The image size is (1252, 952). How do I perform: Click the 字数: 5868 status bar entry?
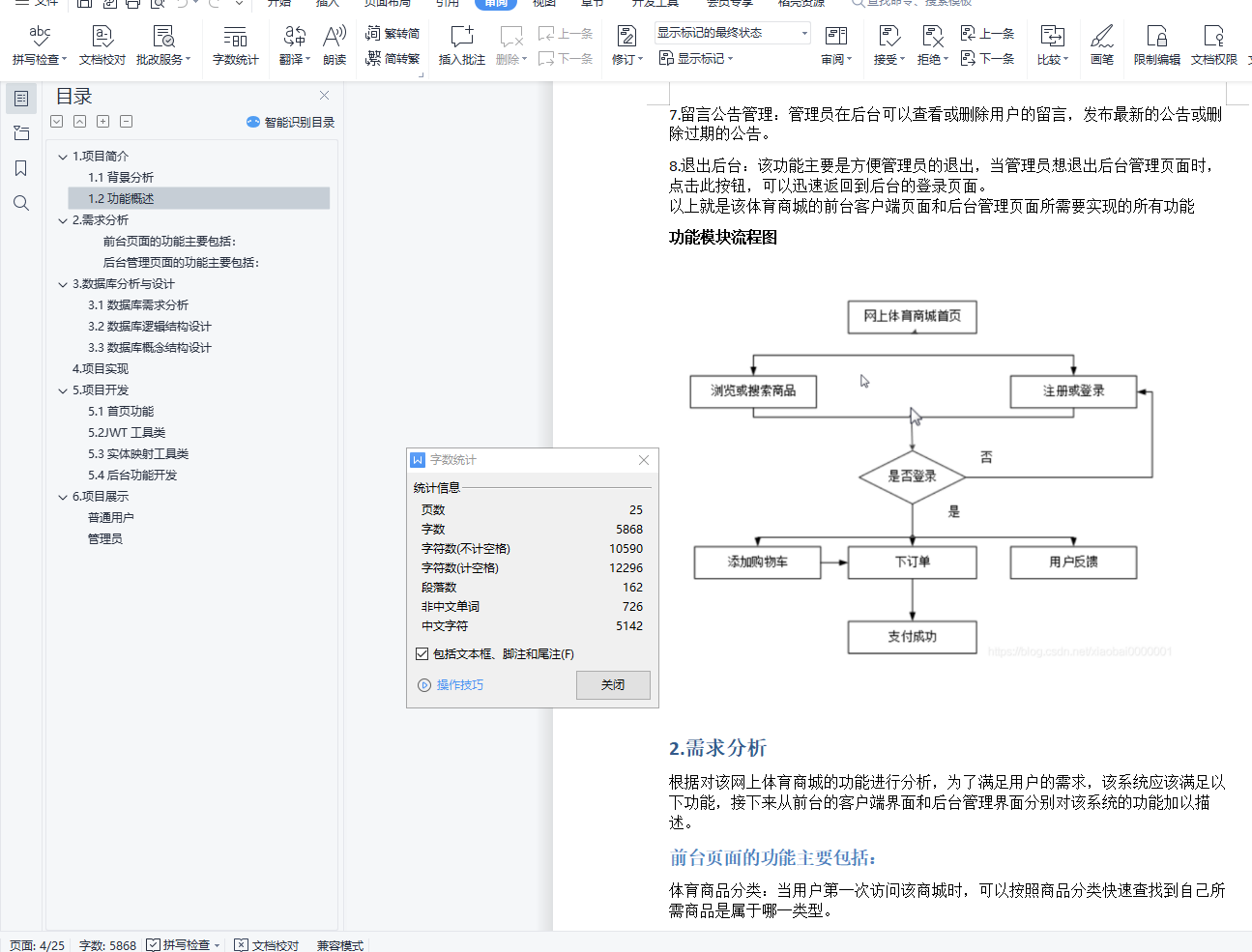click(x=107, y=945)
